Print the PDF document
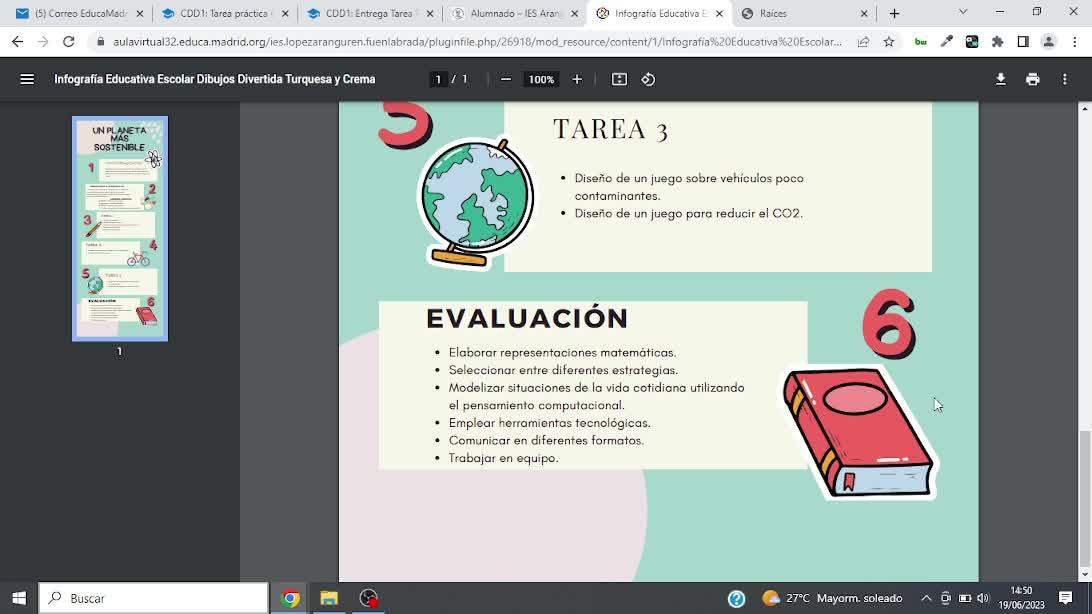Screen dimensions: 1092x614 point(1032,79)
